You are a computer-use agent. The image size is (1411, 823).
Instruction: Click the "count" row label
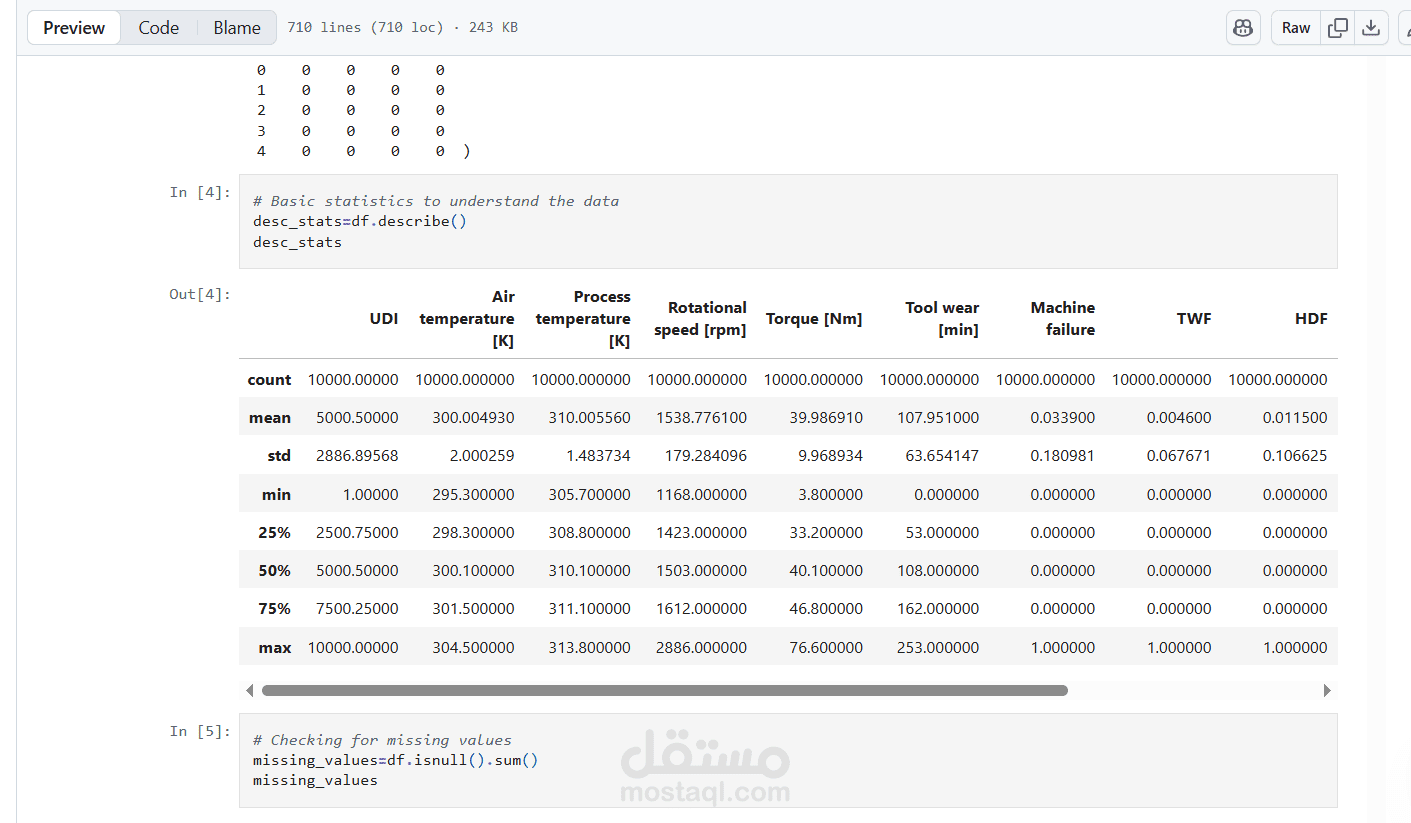270,380
